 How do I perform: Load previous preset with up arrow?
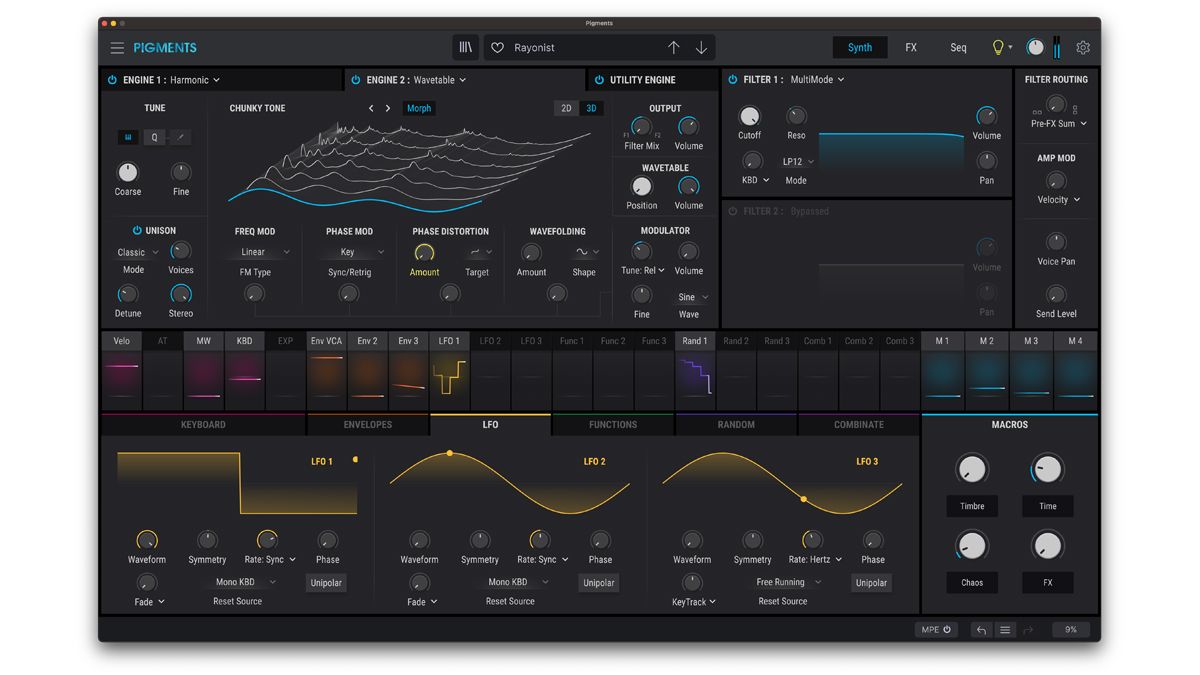pyautogui.click(x=673, y=48)
